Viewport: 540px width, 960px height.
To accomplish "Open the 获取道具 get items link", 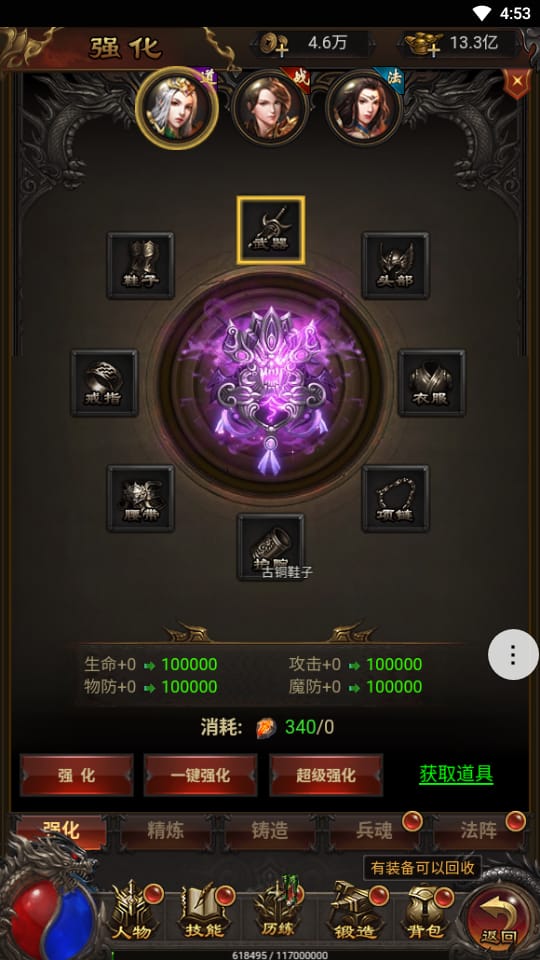I will (456, 774).
